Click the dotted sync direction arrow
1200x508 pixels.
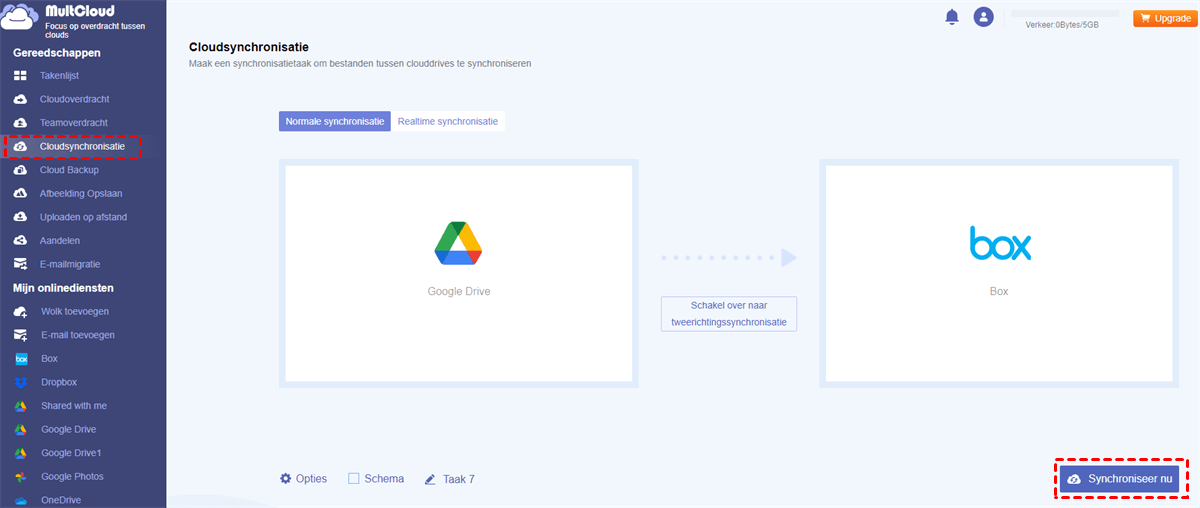(729, 258)
